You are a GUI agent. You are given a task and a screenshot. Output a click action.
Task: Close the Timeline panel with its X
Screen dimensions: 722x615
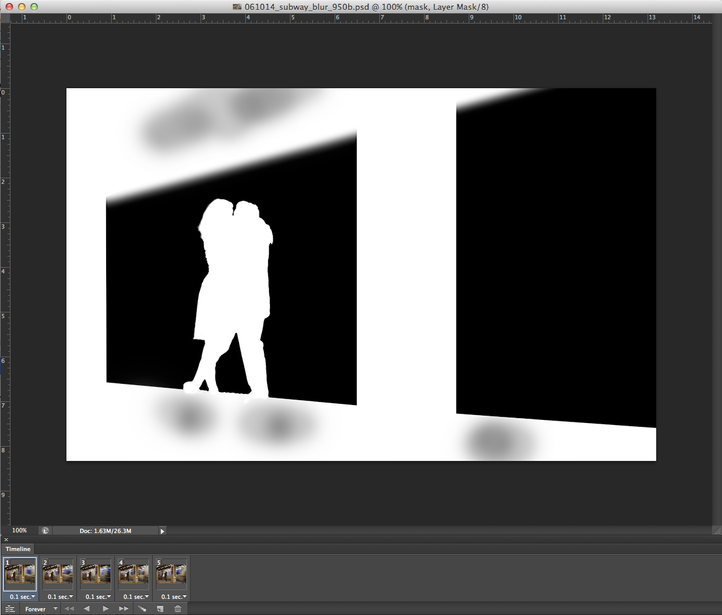6,540
